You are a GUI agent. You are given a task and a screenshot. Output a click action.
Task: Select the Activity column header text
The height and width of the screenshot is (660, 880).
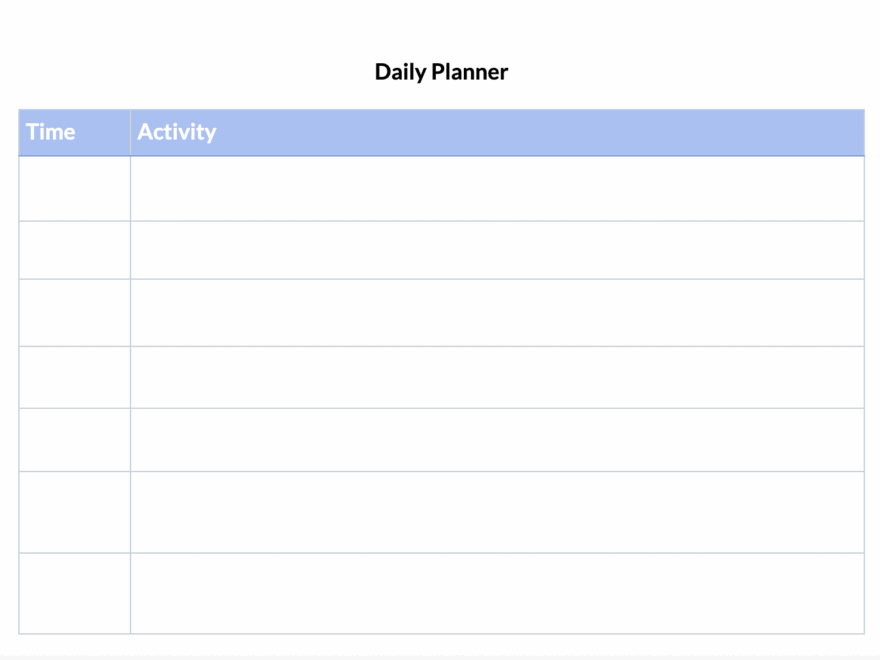pyautogui.click(x=177, y=132)
